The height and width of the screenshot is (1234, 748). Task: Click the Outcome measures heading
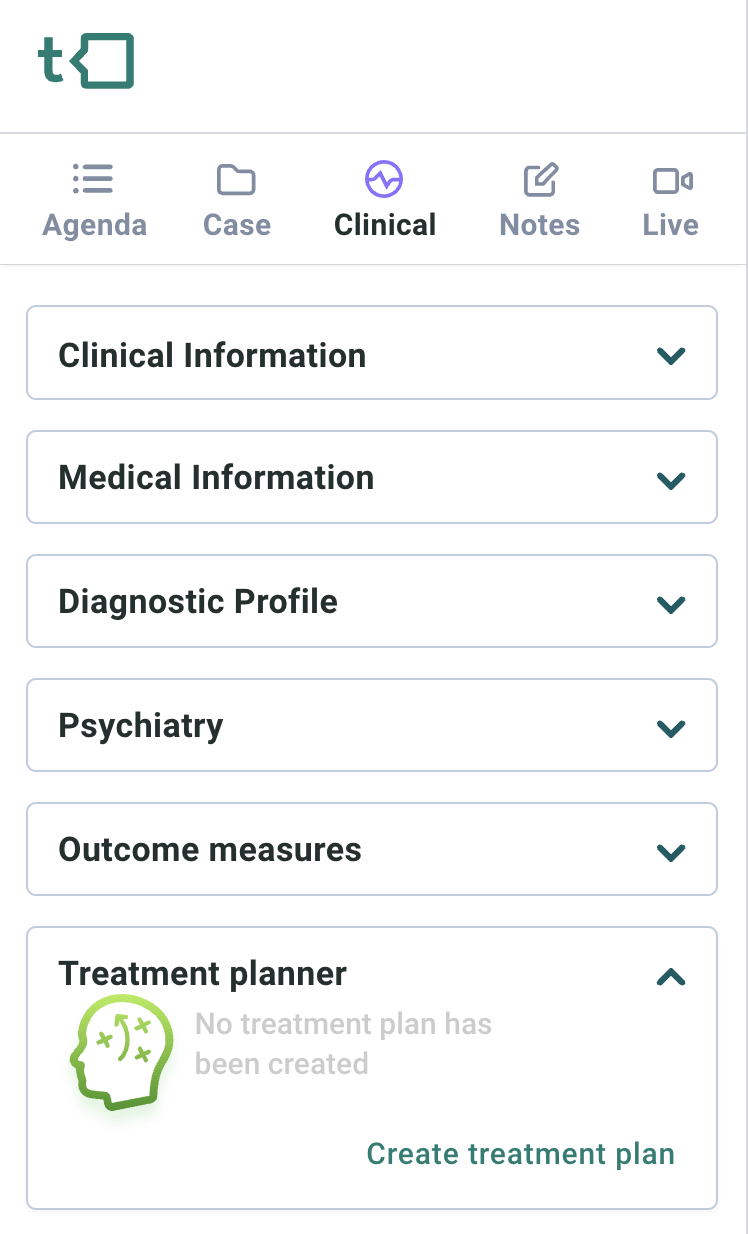(210, 850)
